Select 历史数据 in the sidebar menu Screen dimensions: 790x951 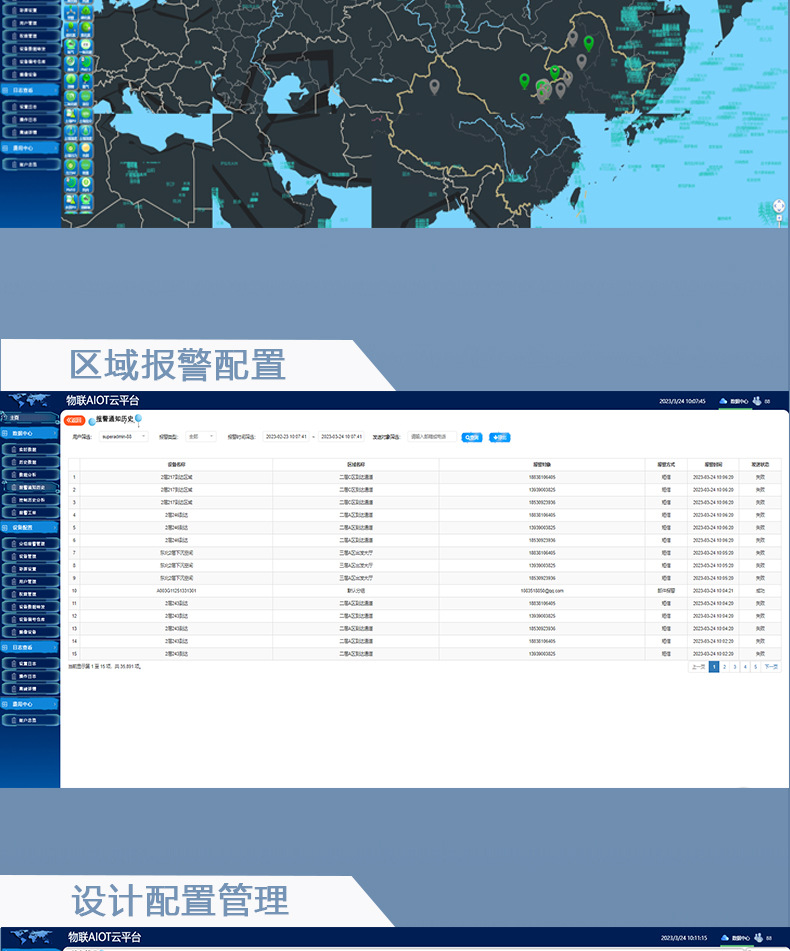coord(29,462)
